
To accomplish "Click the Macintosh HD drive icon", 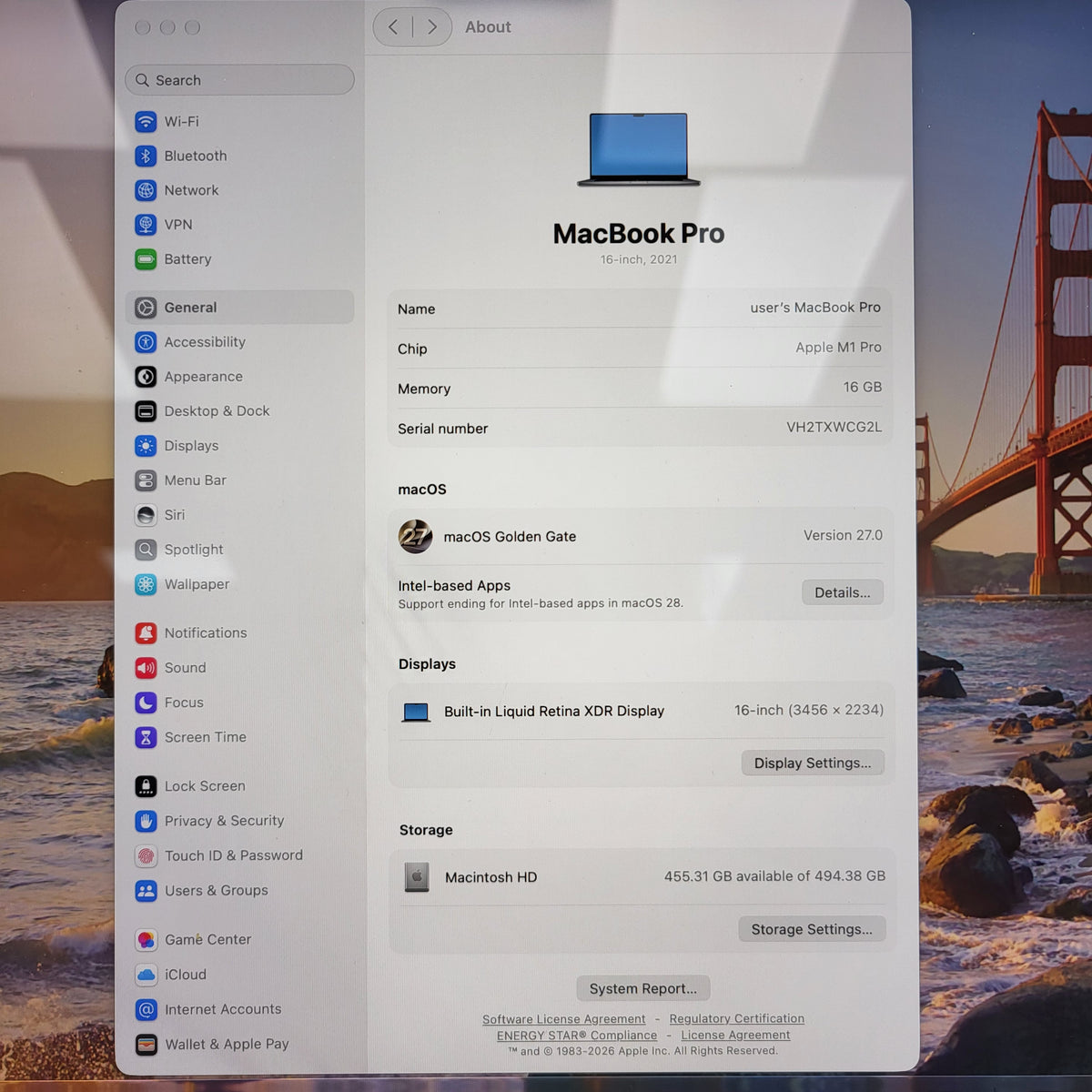I will (x=417, y=877).
